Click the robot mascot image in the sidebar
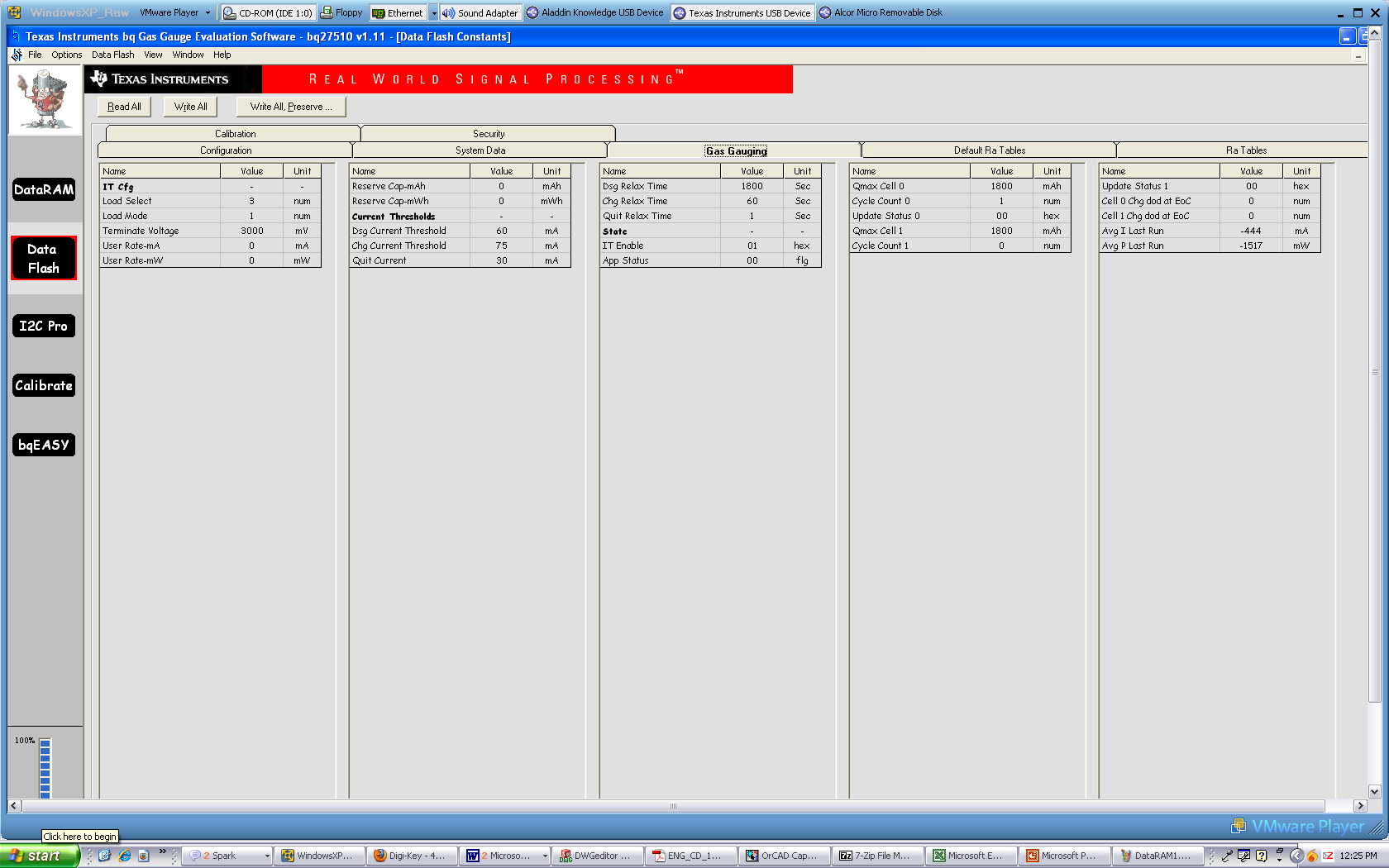 point(45,100)
